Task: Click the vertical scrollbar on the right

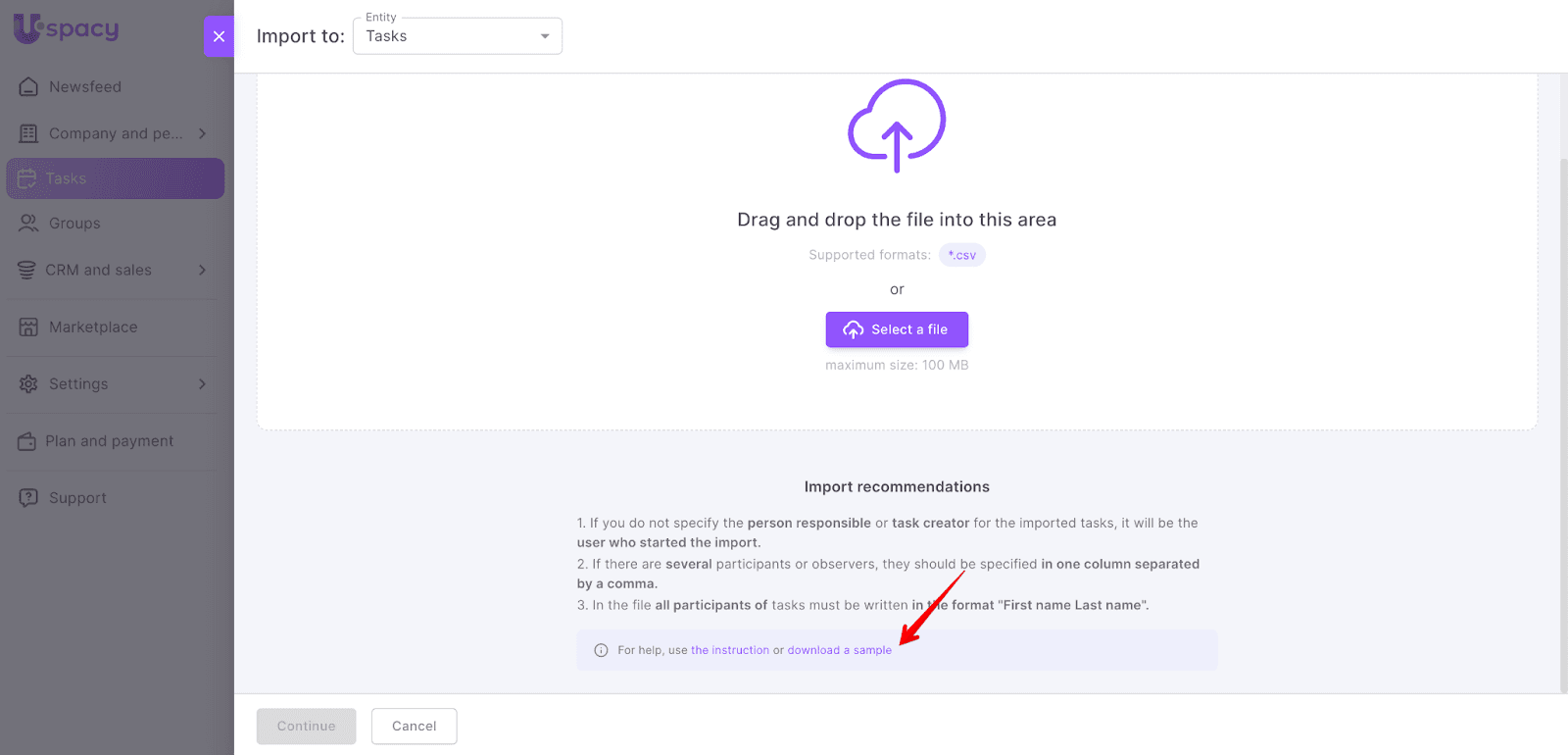Action: point(1563,422)
